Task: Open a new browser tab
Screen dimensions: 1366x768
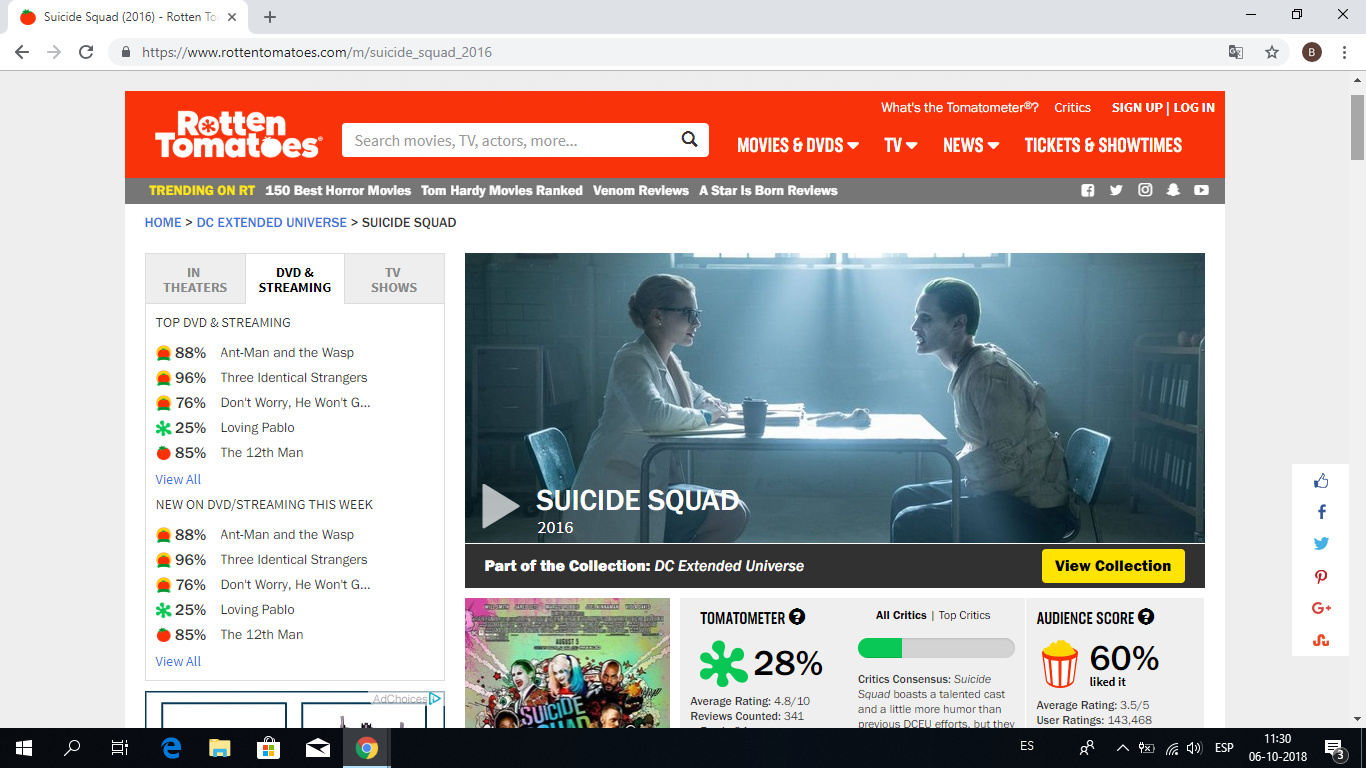Action: point(270,17)
